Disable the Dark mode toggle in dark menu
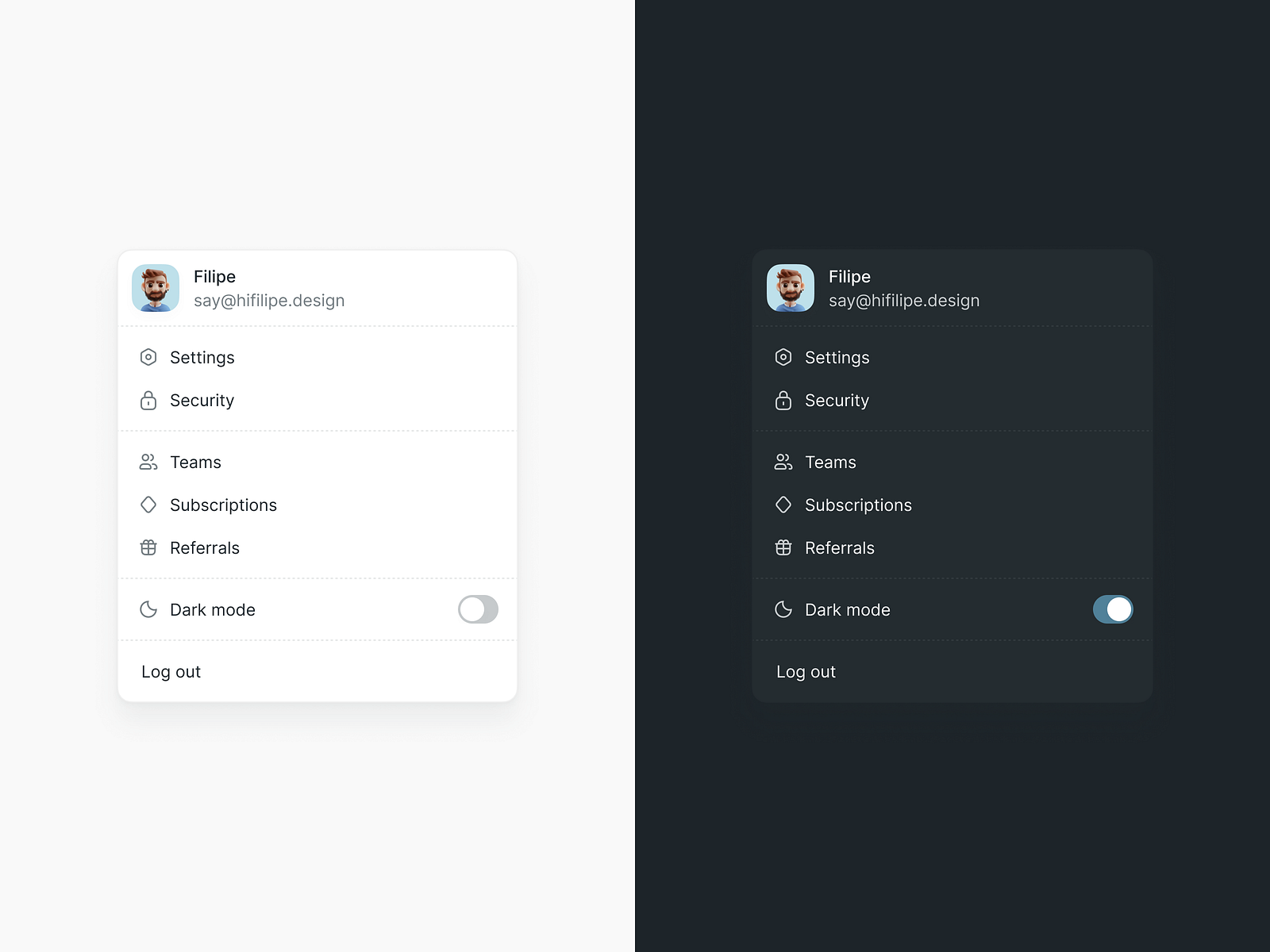The height and width of the screenshot is (952, 1270). click(x=1113, y=609)
